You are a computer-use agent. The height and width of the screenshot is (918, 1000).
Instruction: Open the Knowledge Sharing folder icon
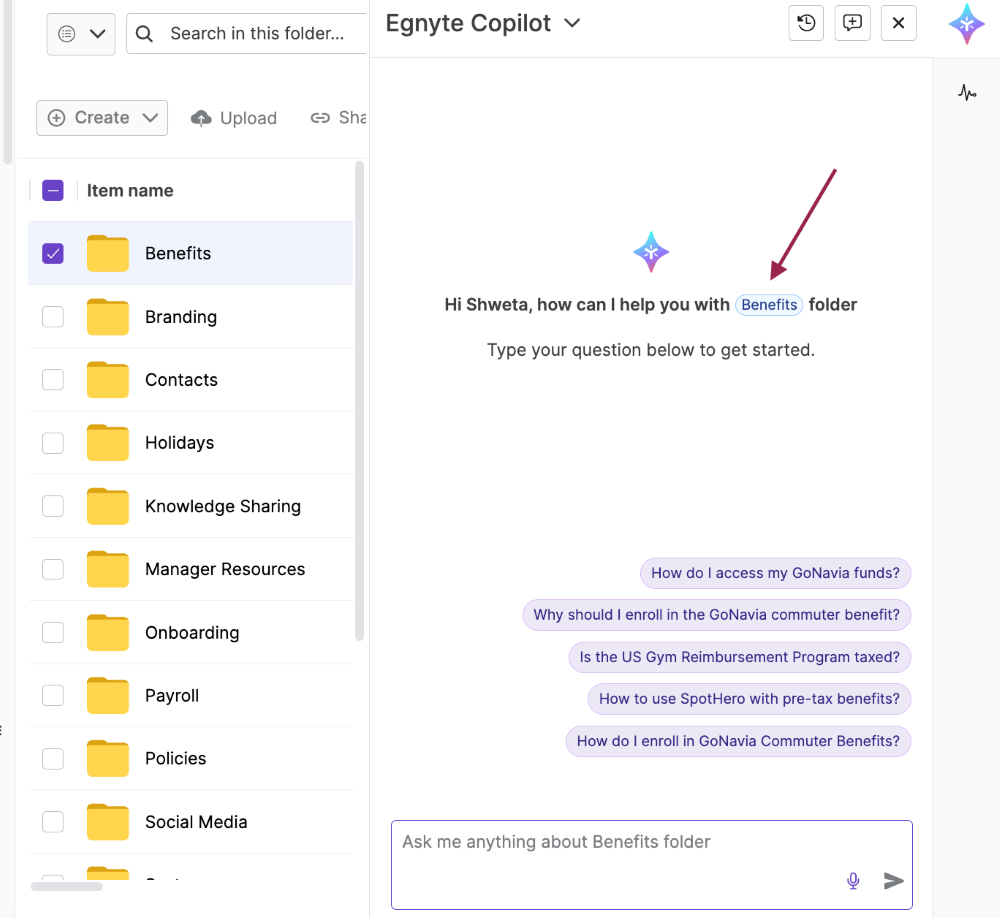[108, 506]
